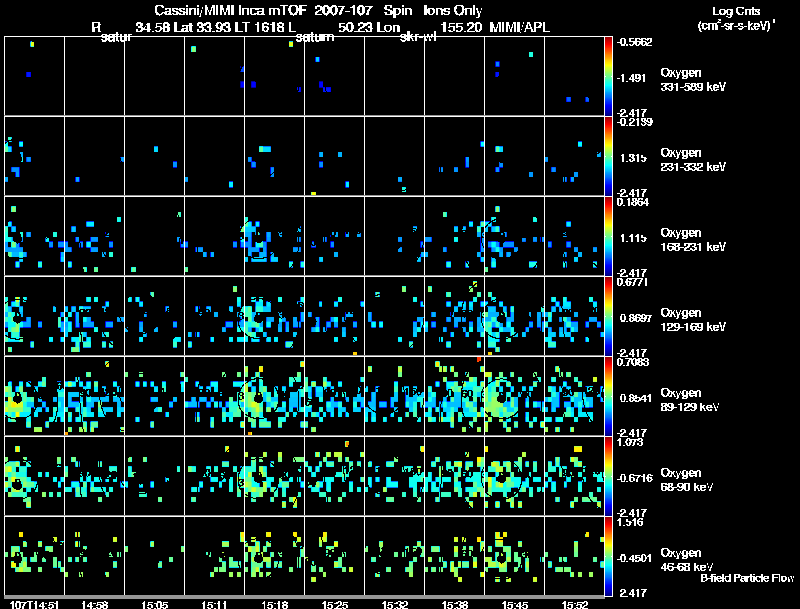Click the 'Oxygen 168-231 keV' row label

[693, 240]
